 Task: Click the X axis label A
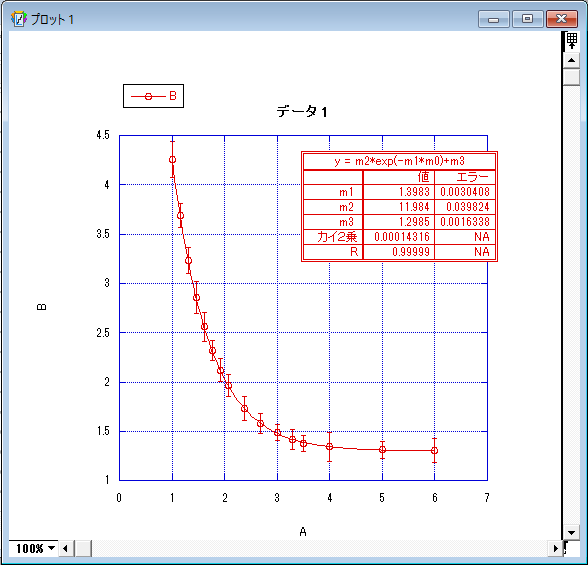pos(303,531)
